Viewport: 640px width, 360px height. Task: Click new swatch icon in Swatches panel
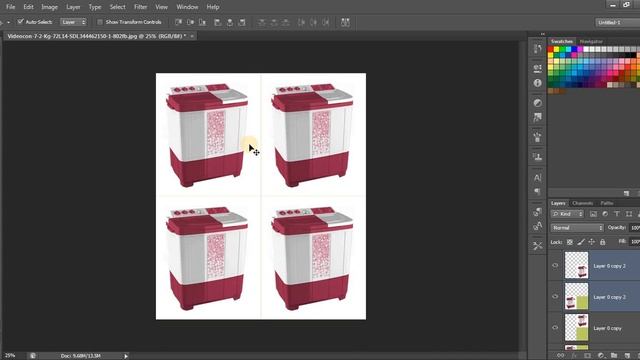point(627,193)
